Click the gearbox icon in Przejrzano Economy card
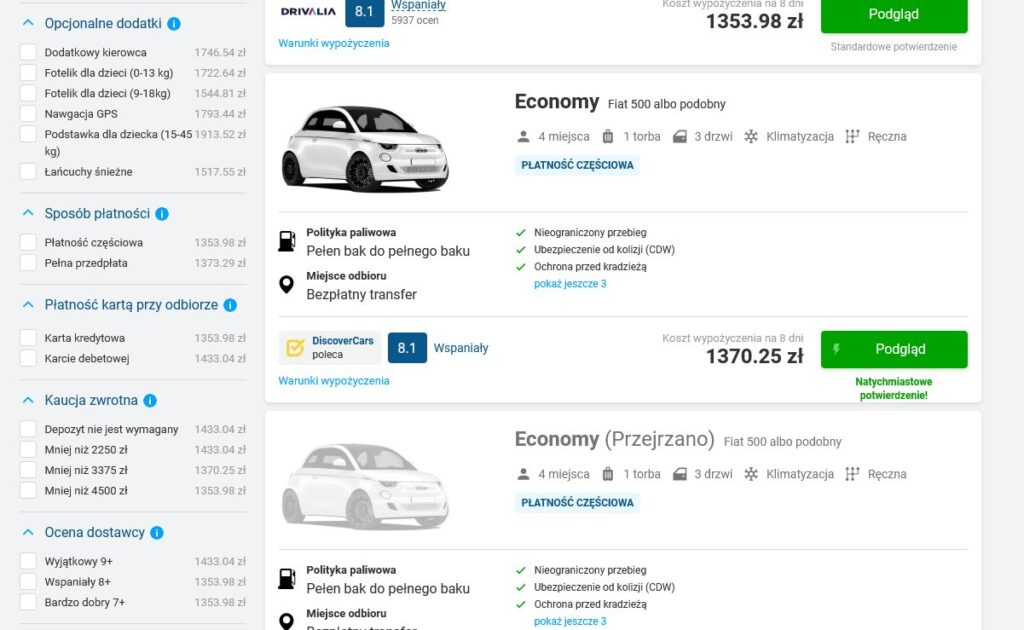The height and width of the screenshot is (630, 1024). [x=852, y=474]
